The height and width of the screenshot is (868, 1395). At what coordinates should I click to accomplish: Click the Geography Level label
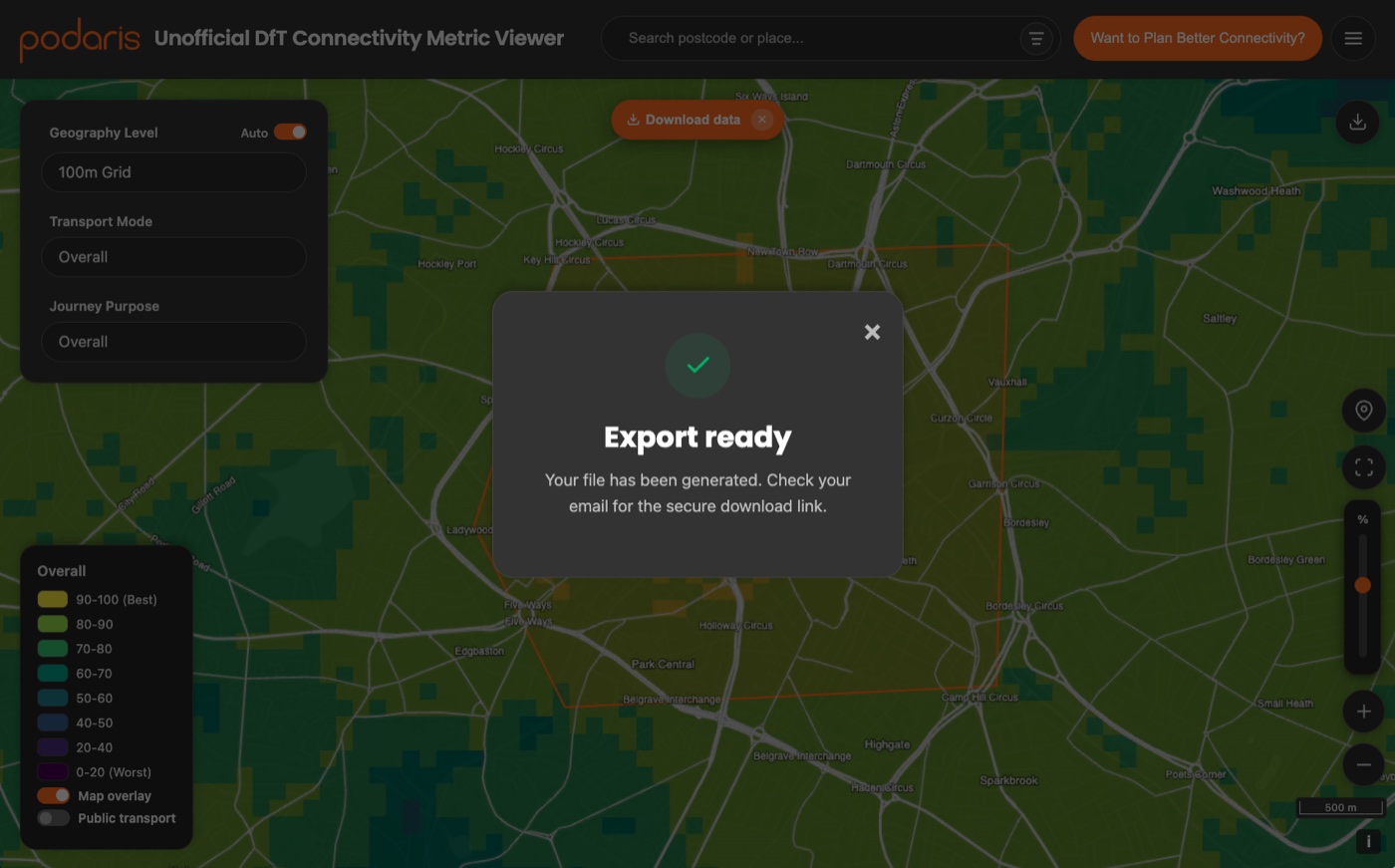(104, 133)
